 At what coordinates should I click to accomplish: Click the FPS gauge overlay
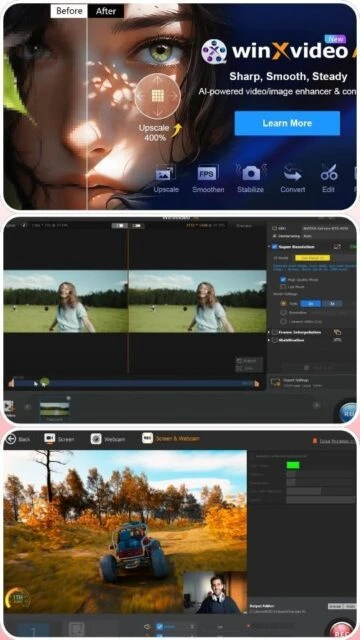[18, 599]
